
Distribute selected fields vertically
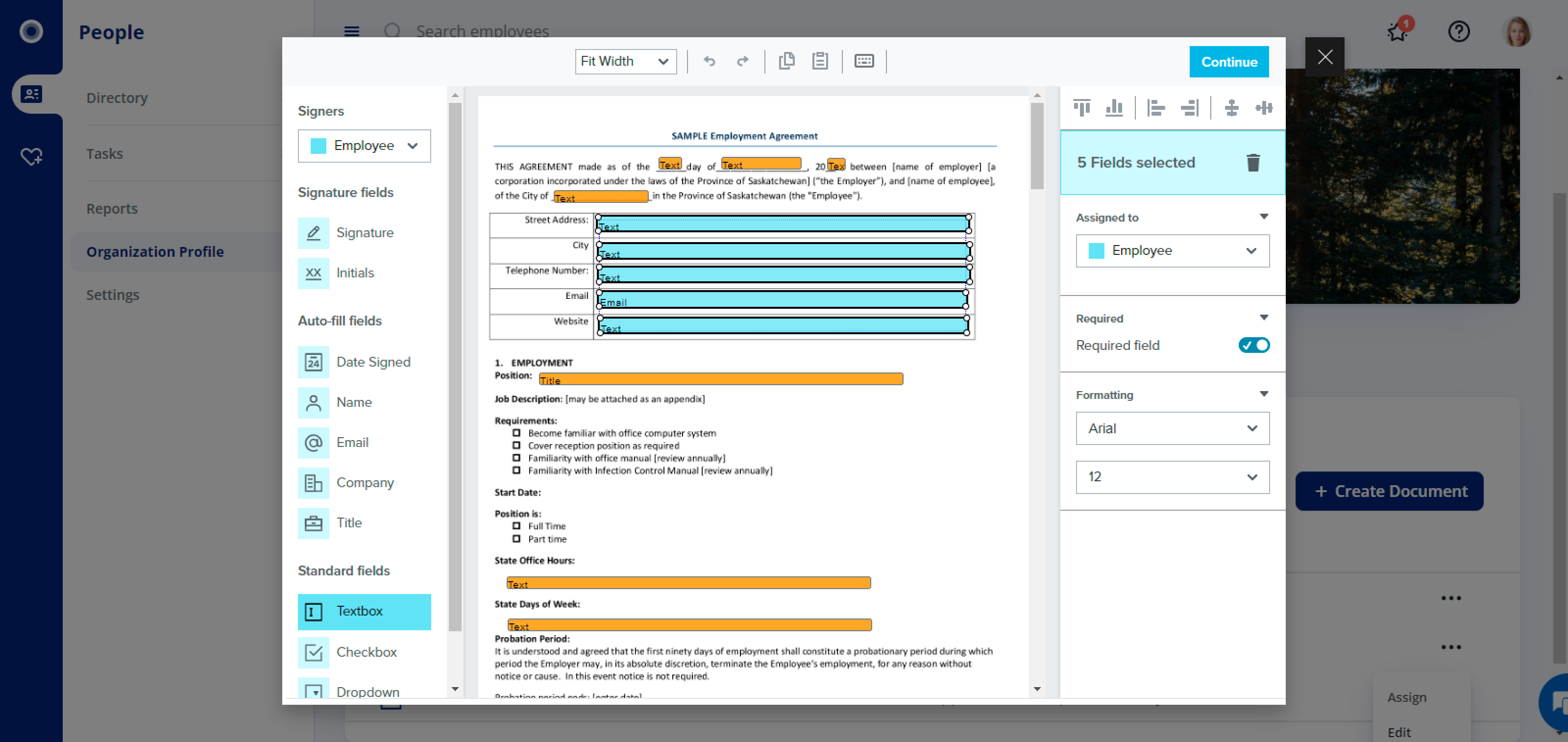tap(1231, 108)
